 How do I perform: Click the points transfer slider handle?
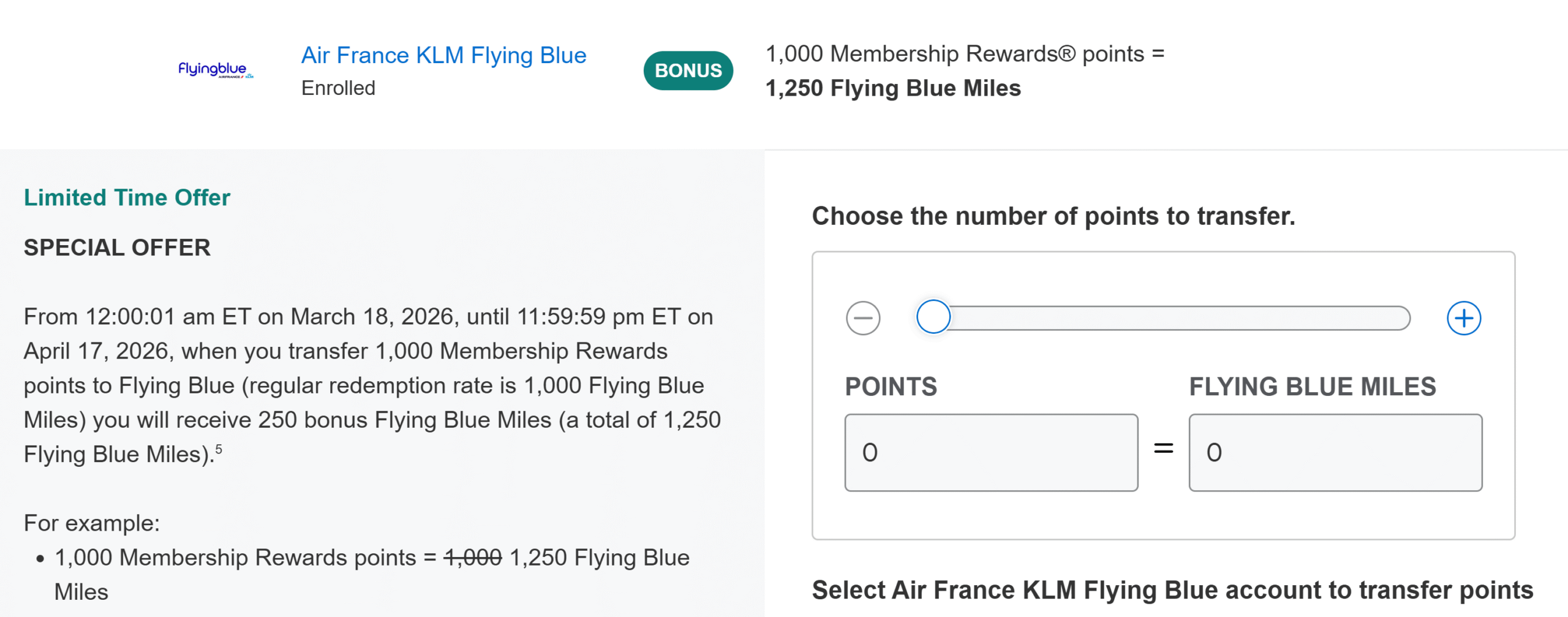click(x=933, y=317)
